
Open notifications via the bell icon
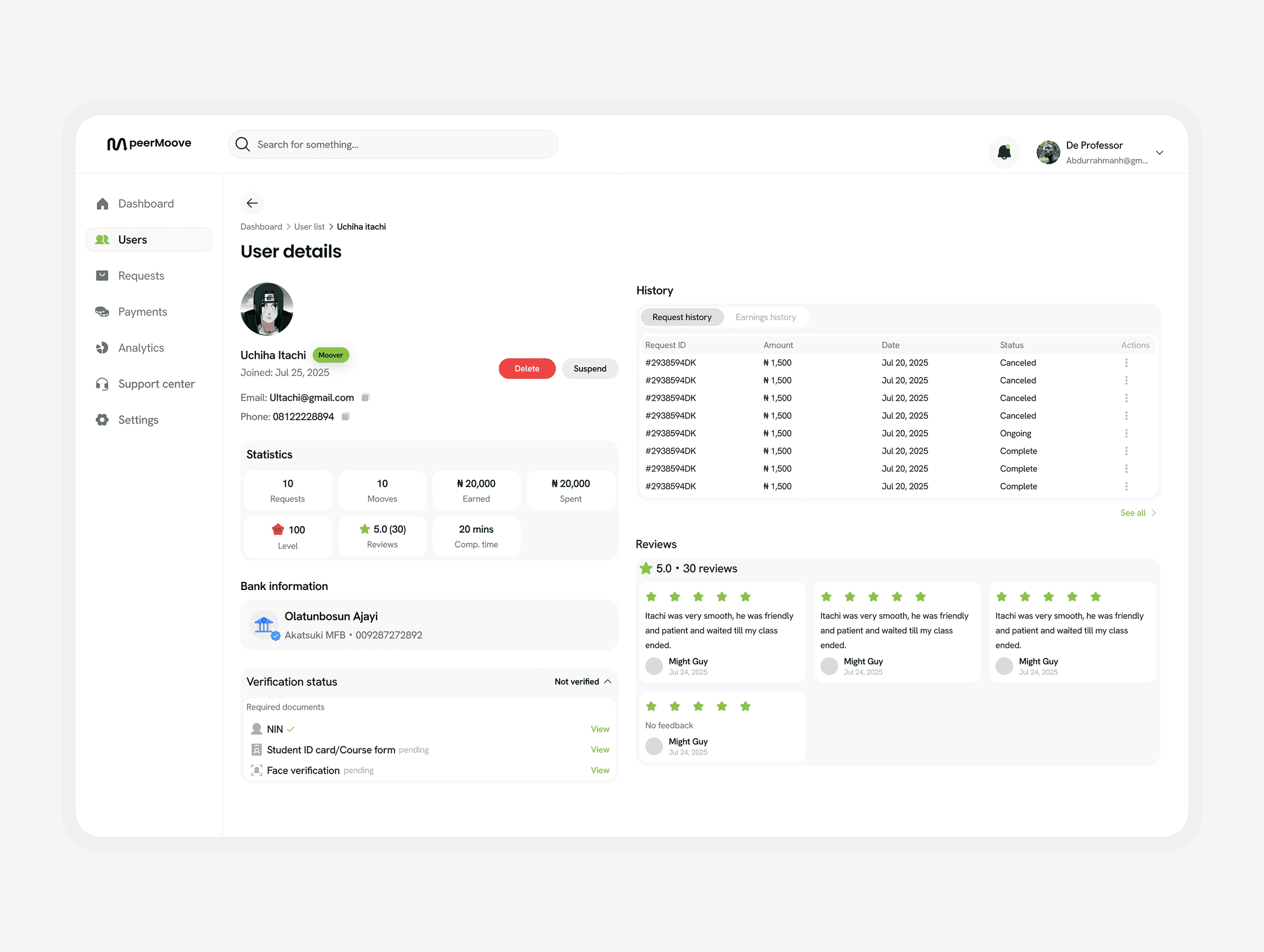pos(1004,152)
